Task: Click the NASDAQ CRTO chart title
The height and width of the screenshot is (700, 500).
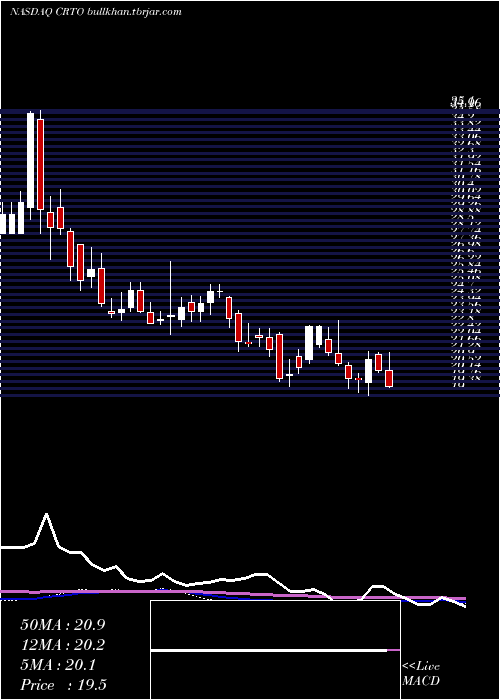Action: pyautogui.click(x=96, y=12)
